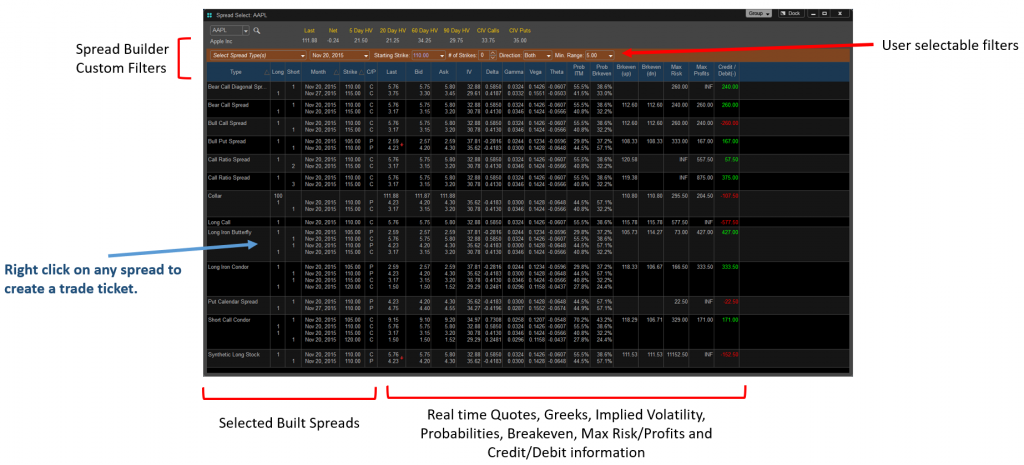Click the sort triangle in Month column header
Viewport: 1024px width, 465px height.
pos(334,72)
